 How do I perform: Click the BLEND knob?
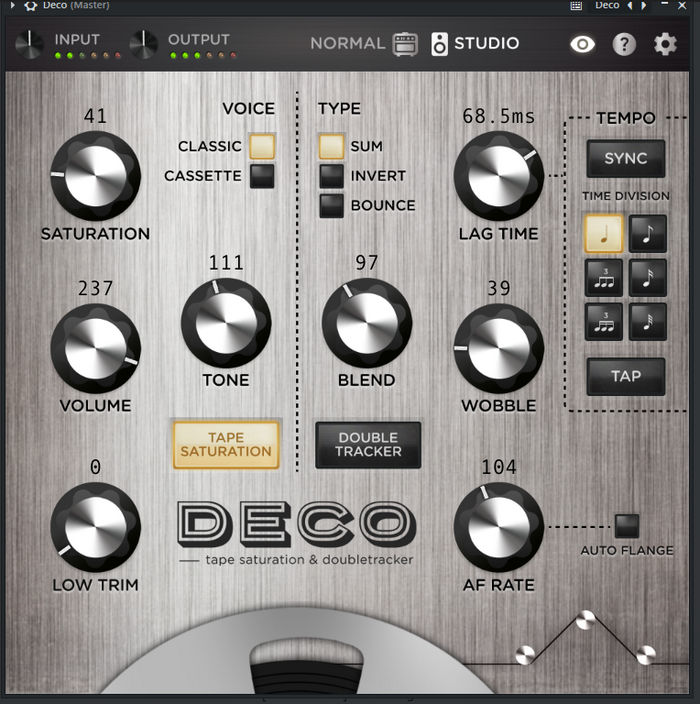tap(367, 323)
